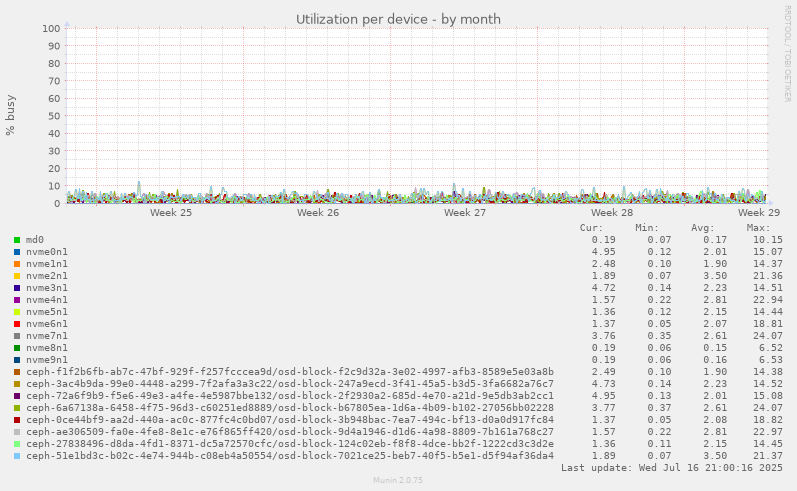Image resolution: width=797 pixels, height=491 pixels.
Task: Select the nvme8n1 legend label
Action: 47,348
